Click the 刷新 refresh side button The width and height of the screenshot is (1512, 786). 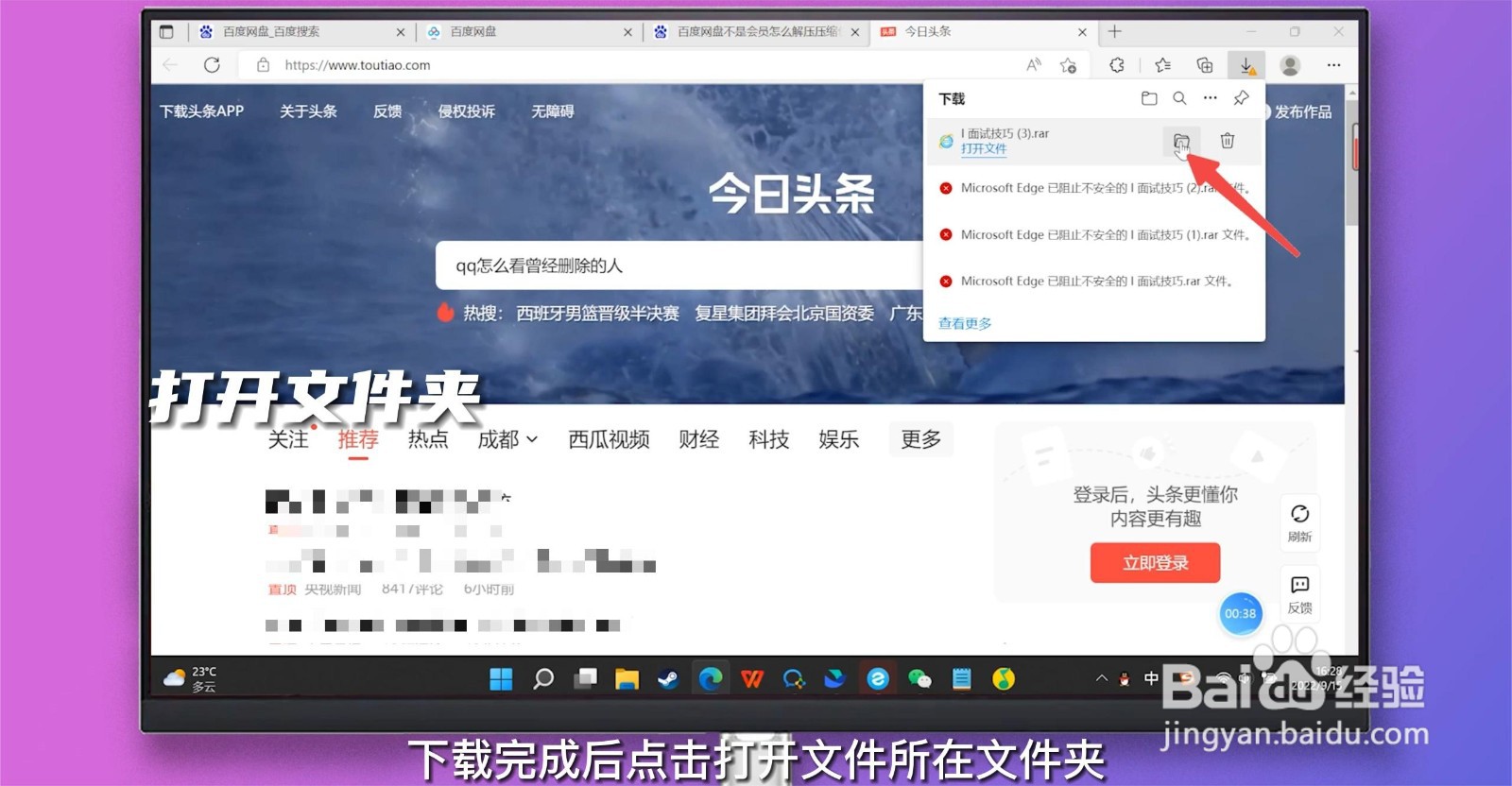pyautogui.click(x=1300, y=522)
